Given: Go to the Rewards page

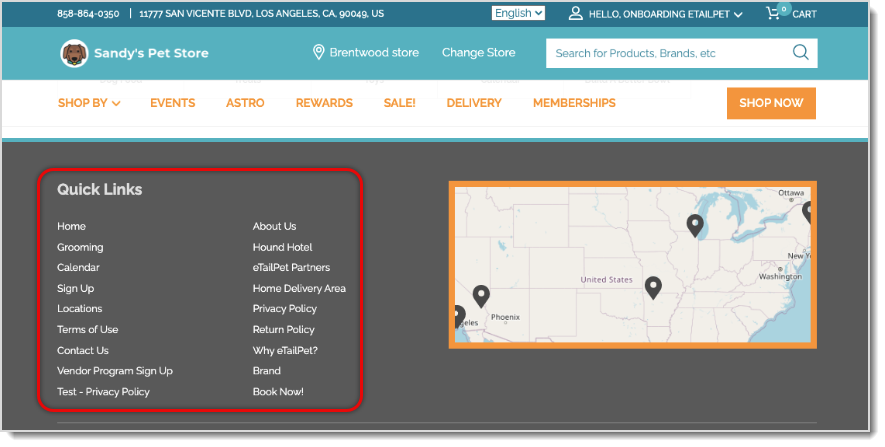Looking at the screenshot, I should pos(324,103).
